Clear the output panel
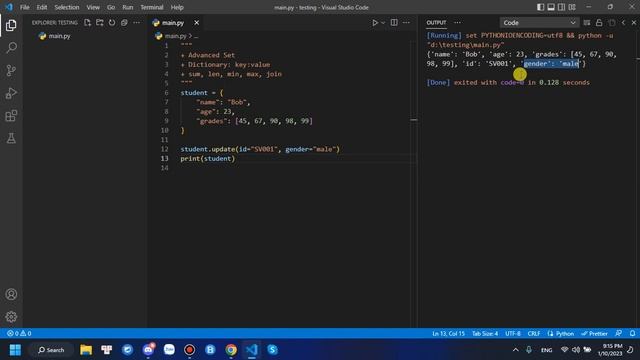 coord(587,23)
